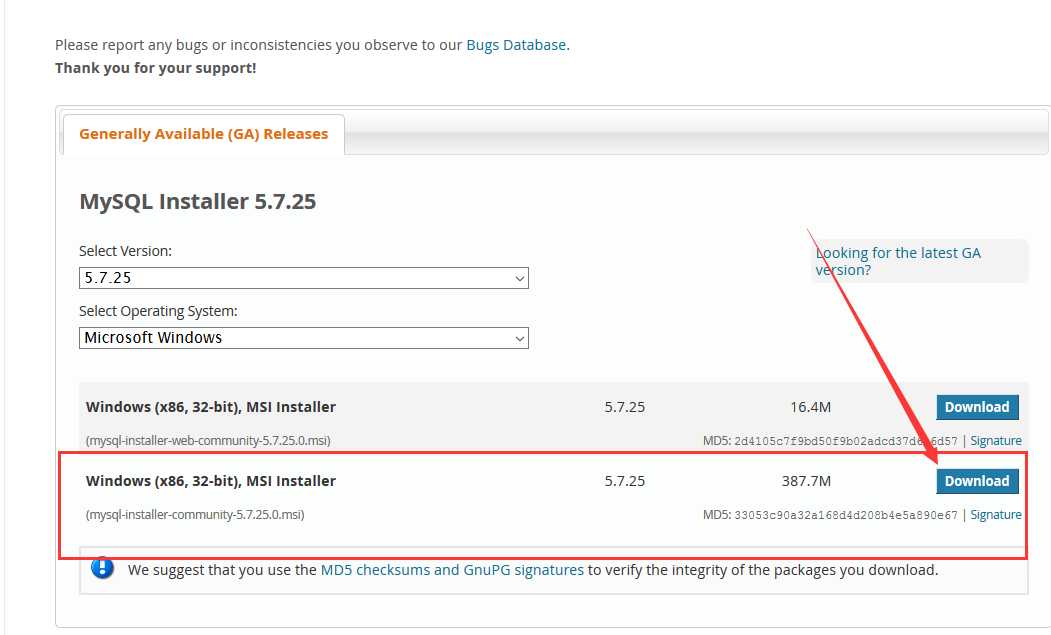Click the 'Select Operating System:' label
1051x635 pixels.
(x=158, y=311)
